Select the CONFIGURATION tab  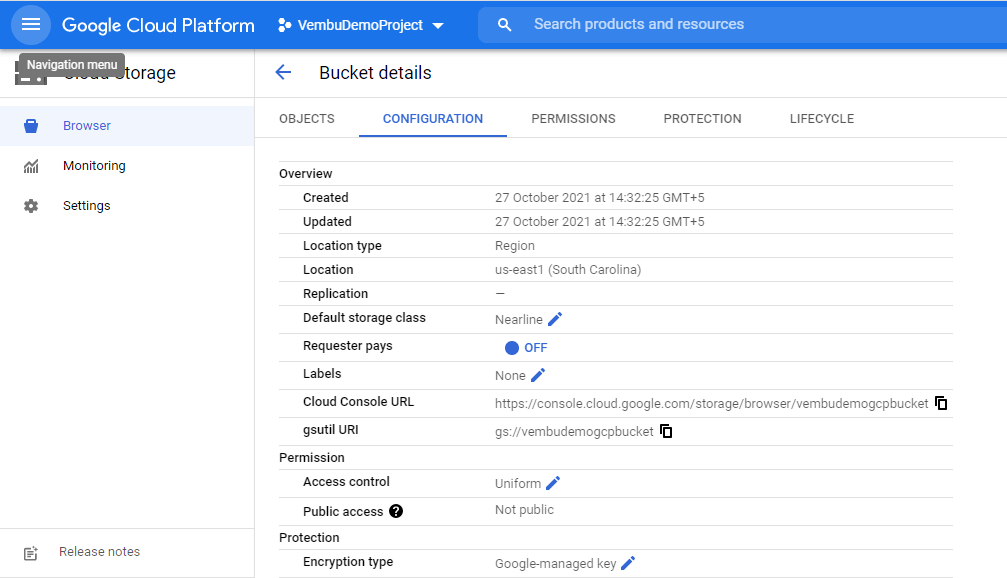pos(433,119)
